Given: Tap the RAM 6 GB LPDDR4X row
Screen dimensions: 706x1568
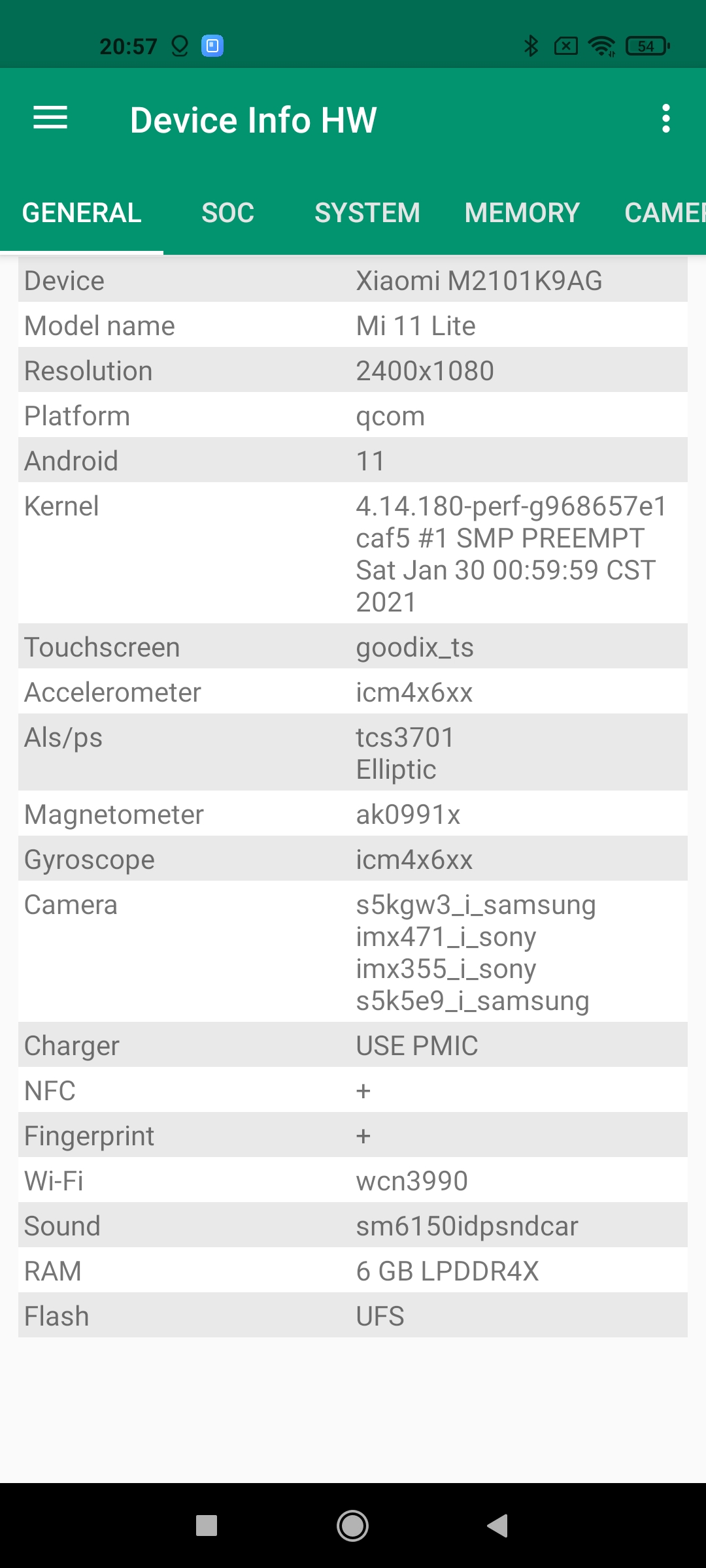Looking at the screenshot, I should point(353,1271).
